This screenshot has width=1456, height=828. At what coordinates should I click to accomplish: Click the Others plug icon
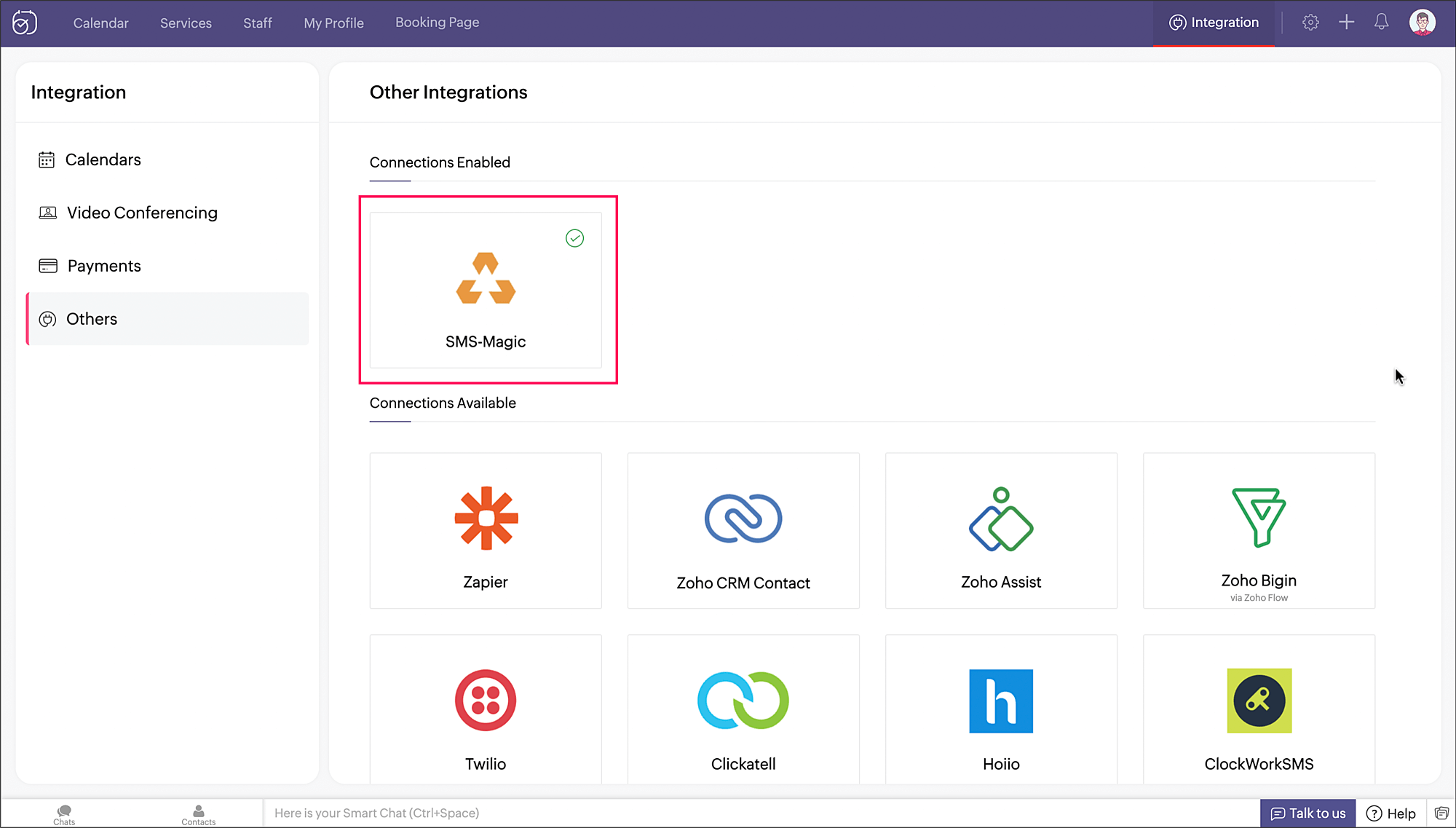pos(47,319)
